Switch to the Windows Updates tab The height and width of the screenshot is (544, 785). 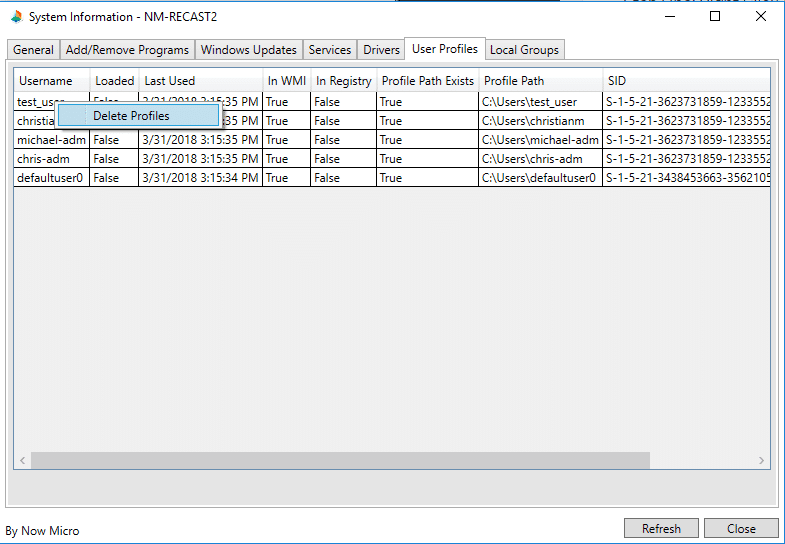point(248,50)
